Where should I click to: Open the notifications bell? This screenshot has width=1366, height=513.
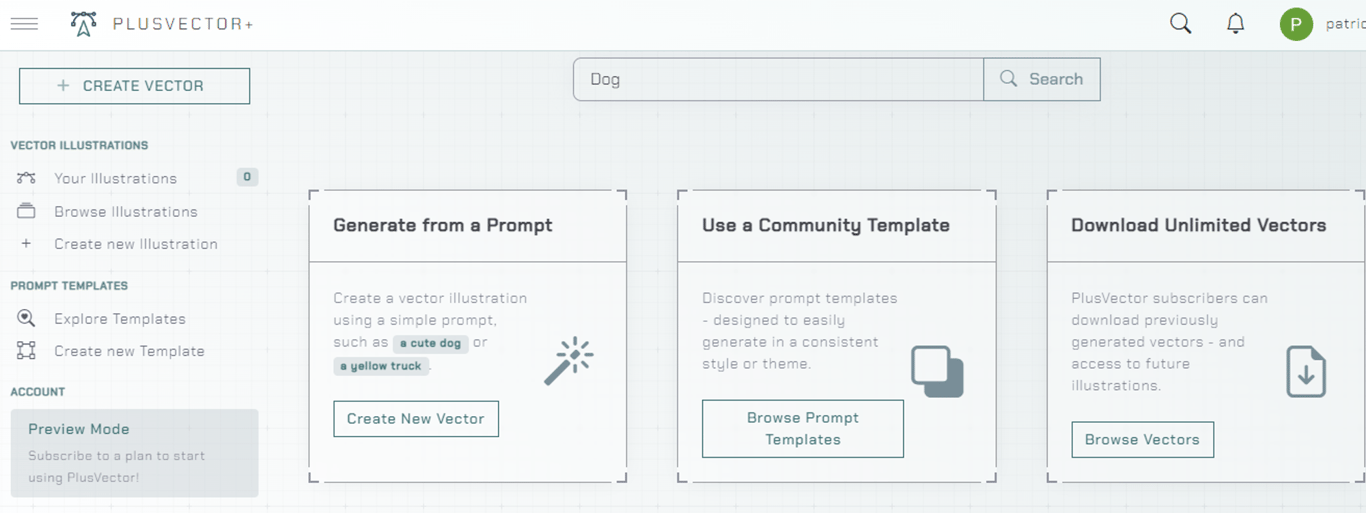click(1236, 23)
